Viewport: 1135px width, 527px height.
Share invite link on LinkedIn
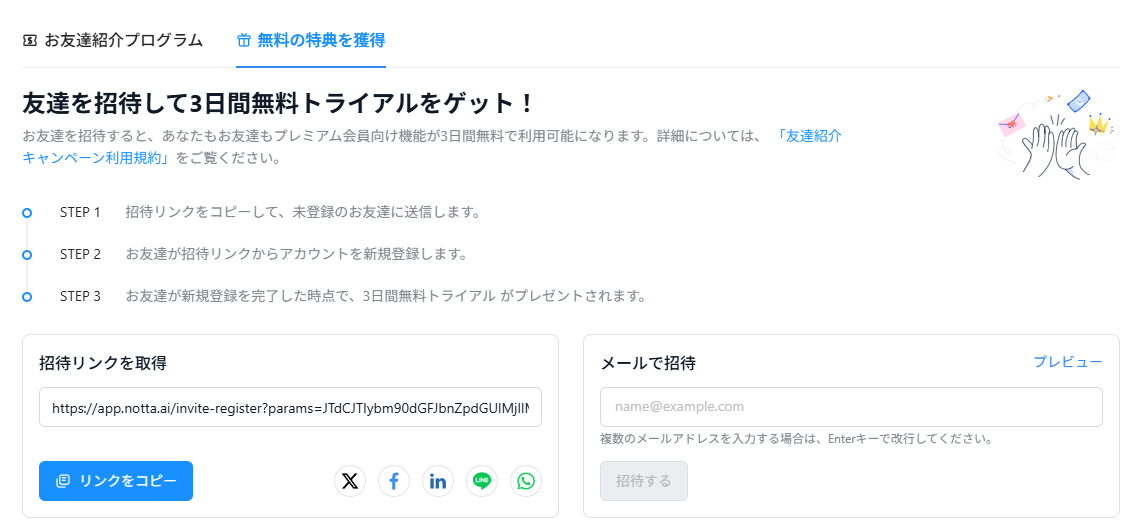click(438, 481)
